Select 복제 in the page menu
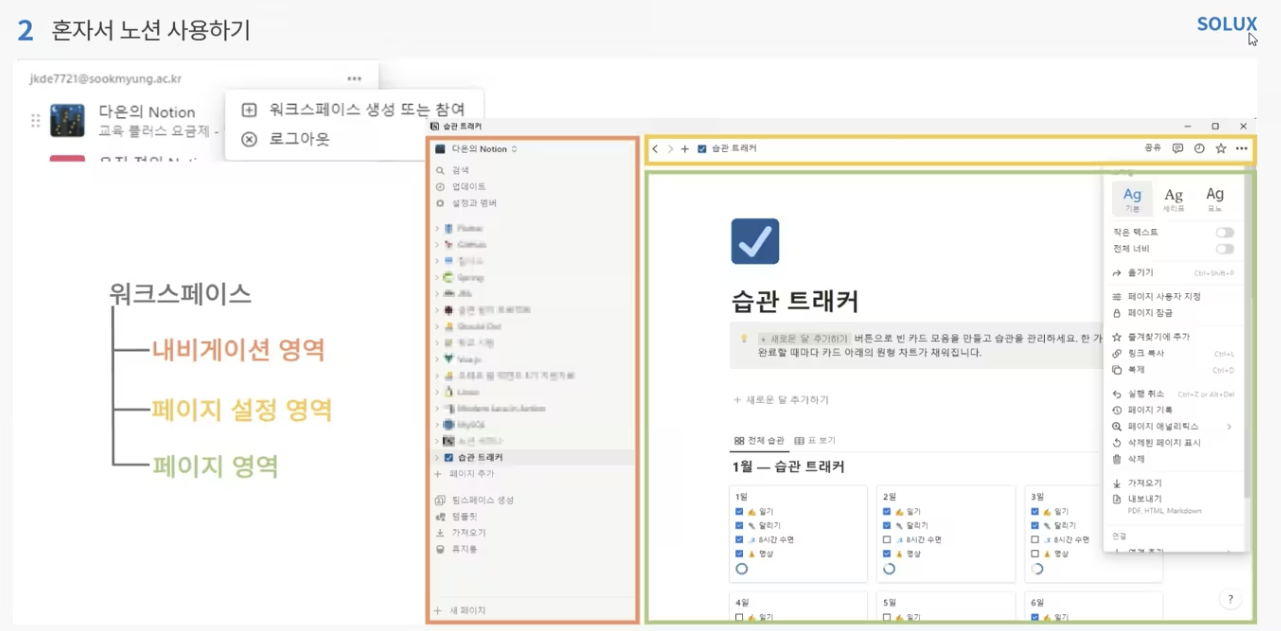Screen dimensions: 1281x631 [x=1173, y=370]
